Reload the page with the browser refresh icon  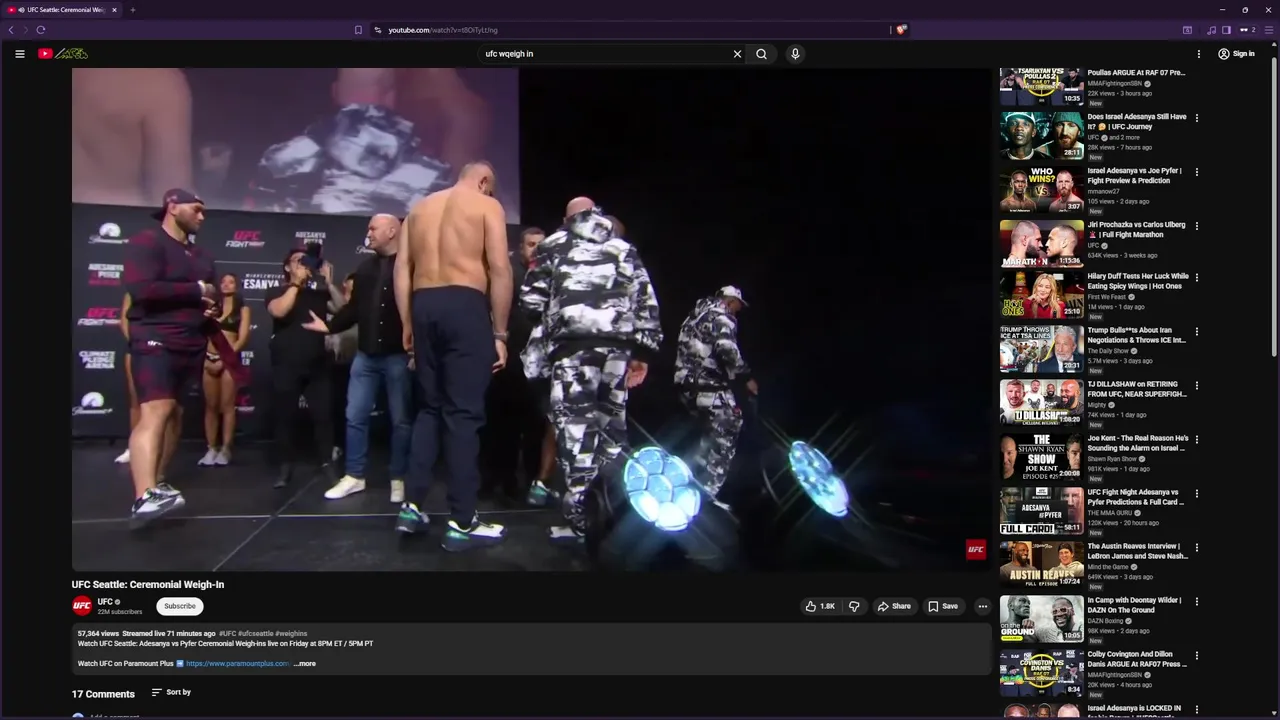tap(41, 30)
